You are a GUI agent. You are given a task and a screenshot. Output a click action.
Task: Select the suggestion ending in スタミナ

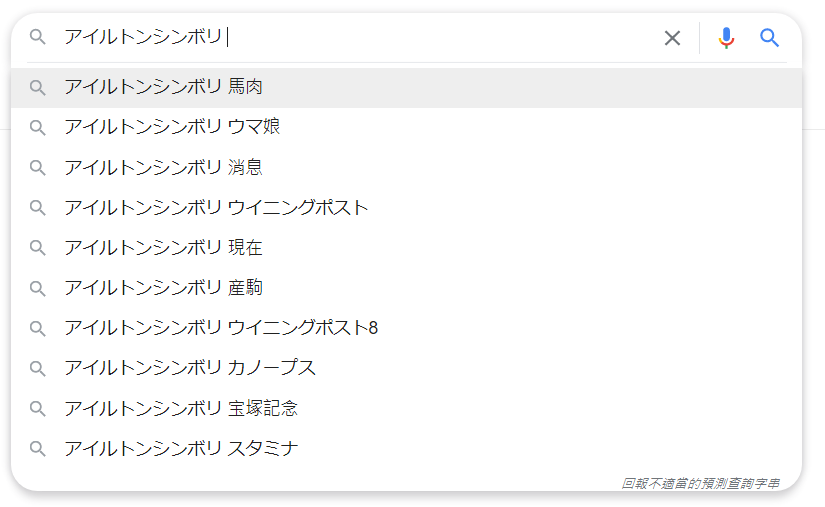406,449
